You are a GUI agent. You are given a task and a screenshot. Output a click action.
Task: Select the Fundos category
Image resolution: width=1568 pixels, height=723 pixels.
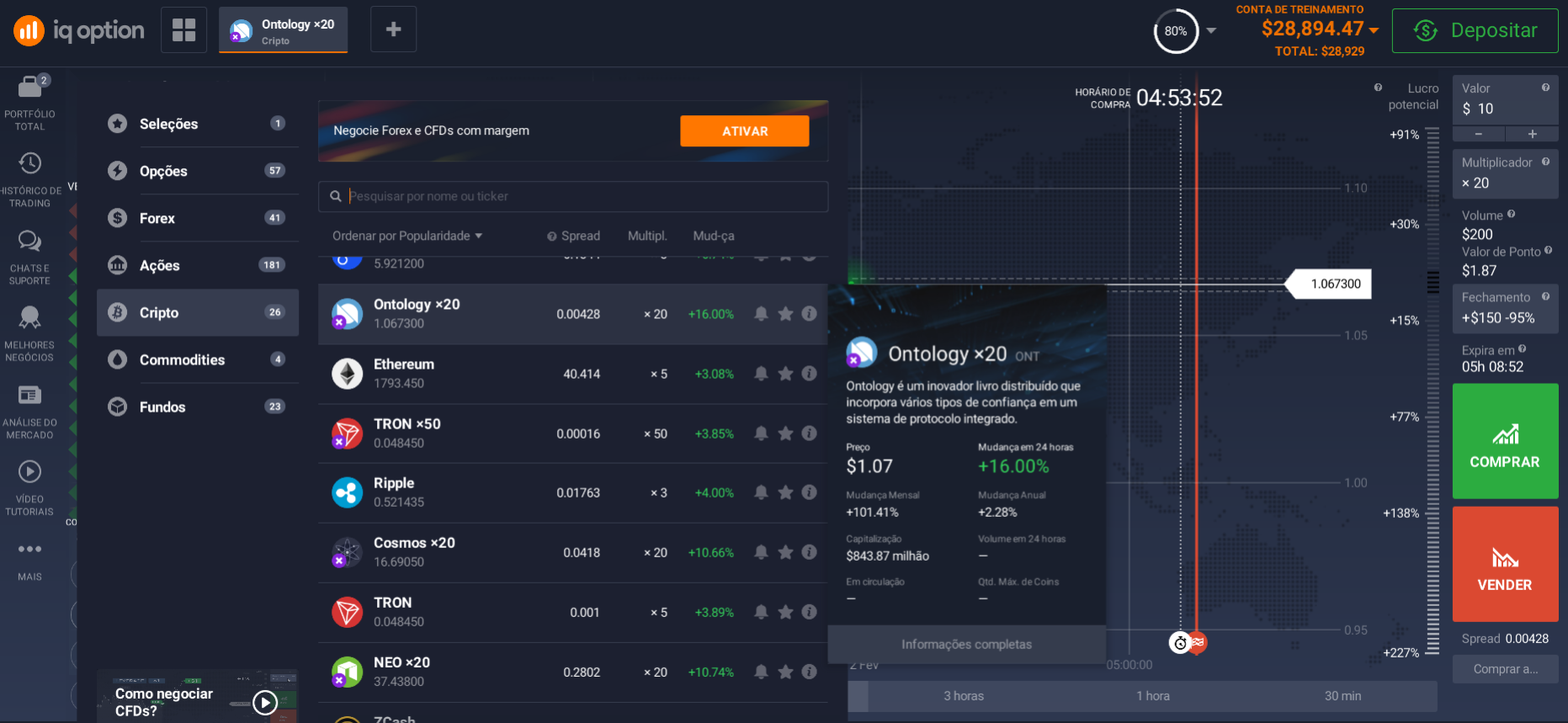pos(198,407)
